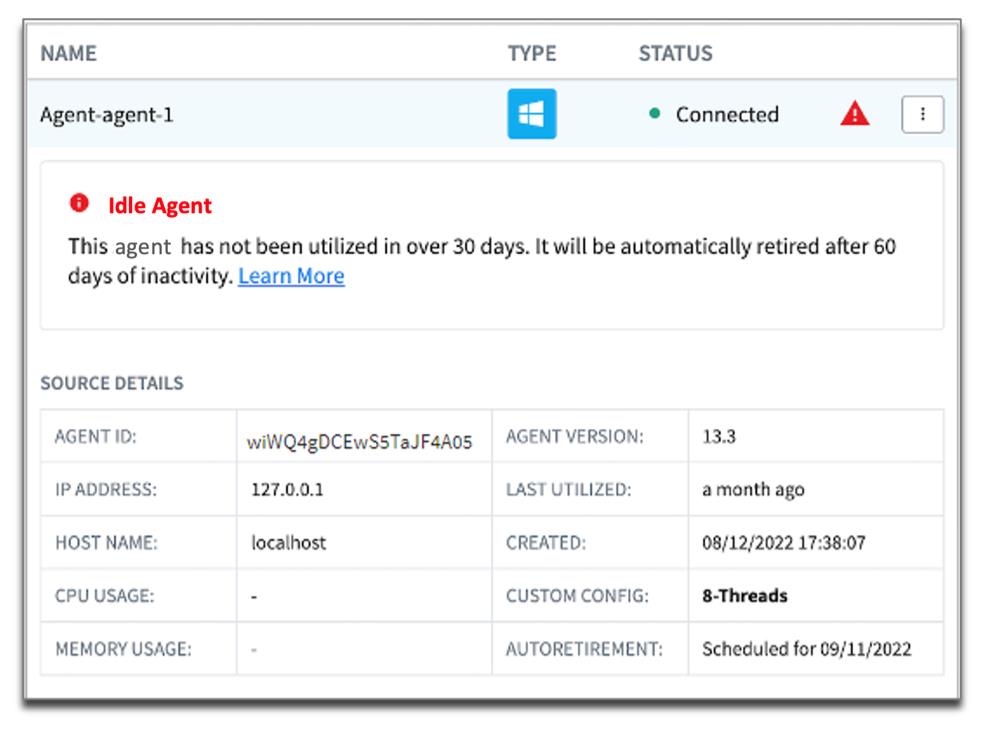Click the agent version 13.3 value

719,436
